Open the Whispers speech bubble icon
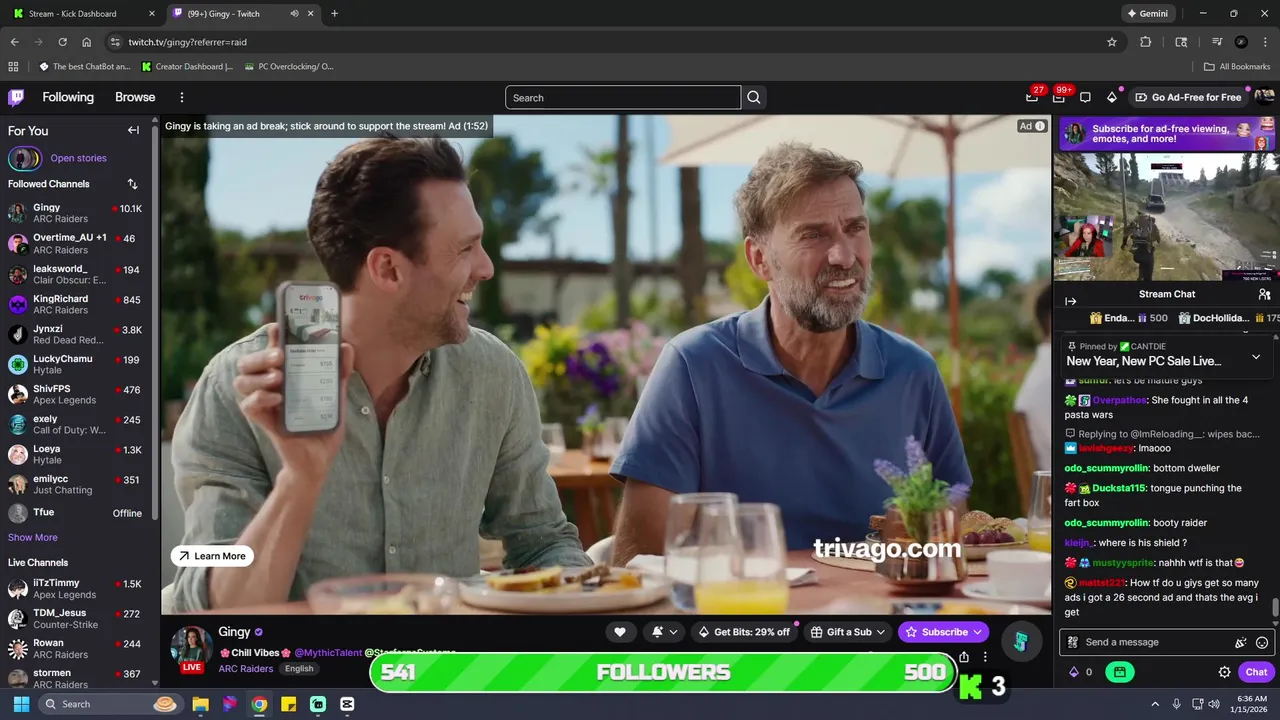 [1085, 97]
